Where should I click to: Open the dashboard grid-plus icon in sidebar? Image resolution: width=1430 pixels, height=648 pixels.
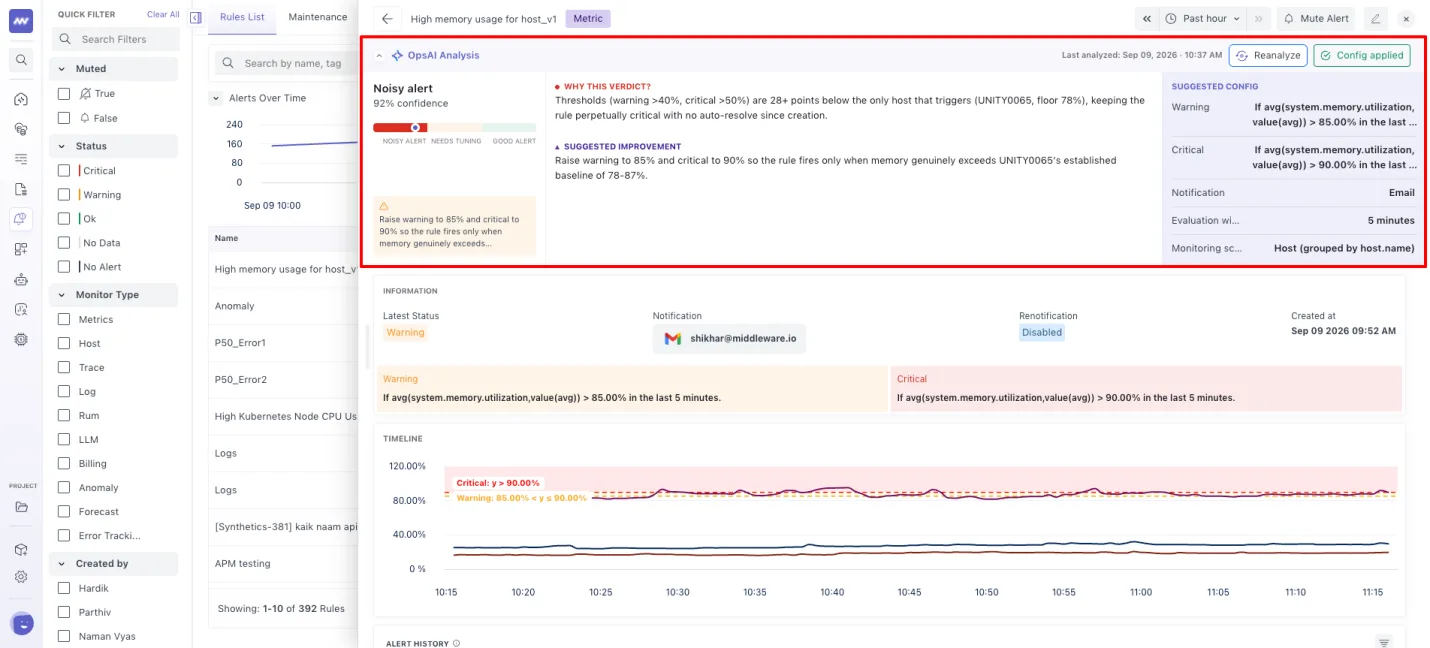(21, 249)
